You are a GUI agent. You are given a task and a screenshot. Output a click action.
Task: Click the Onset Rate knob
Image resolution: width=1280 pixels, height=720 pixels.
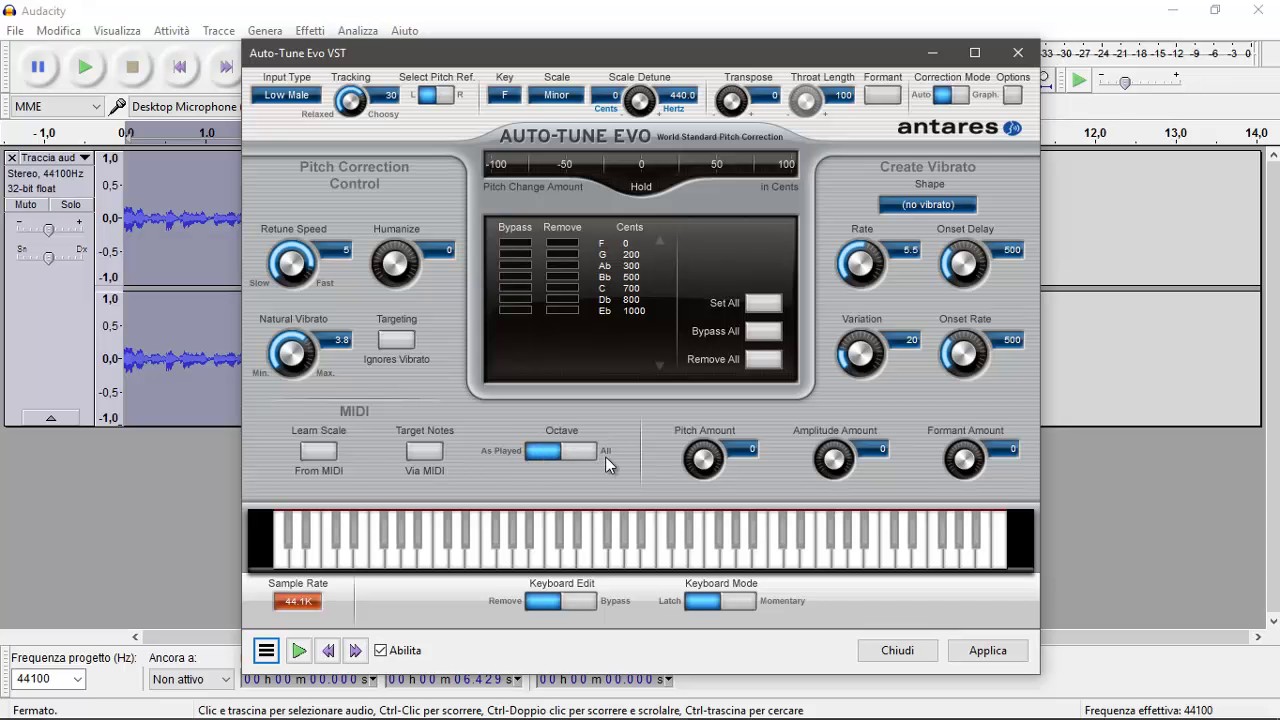click(x=964, y=354)
